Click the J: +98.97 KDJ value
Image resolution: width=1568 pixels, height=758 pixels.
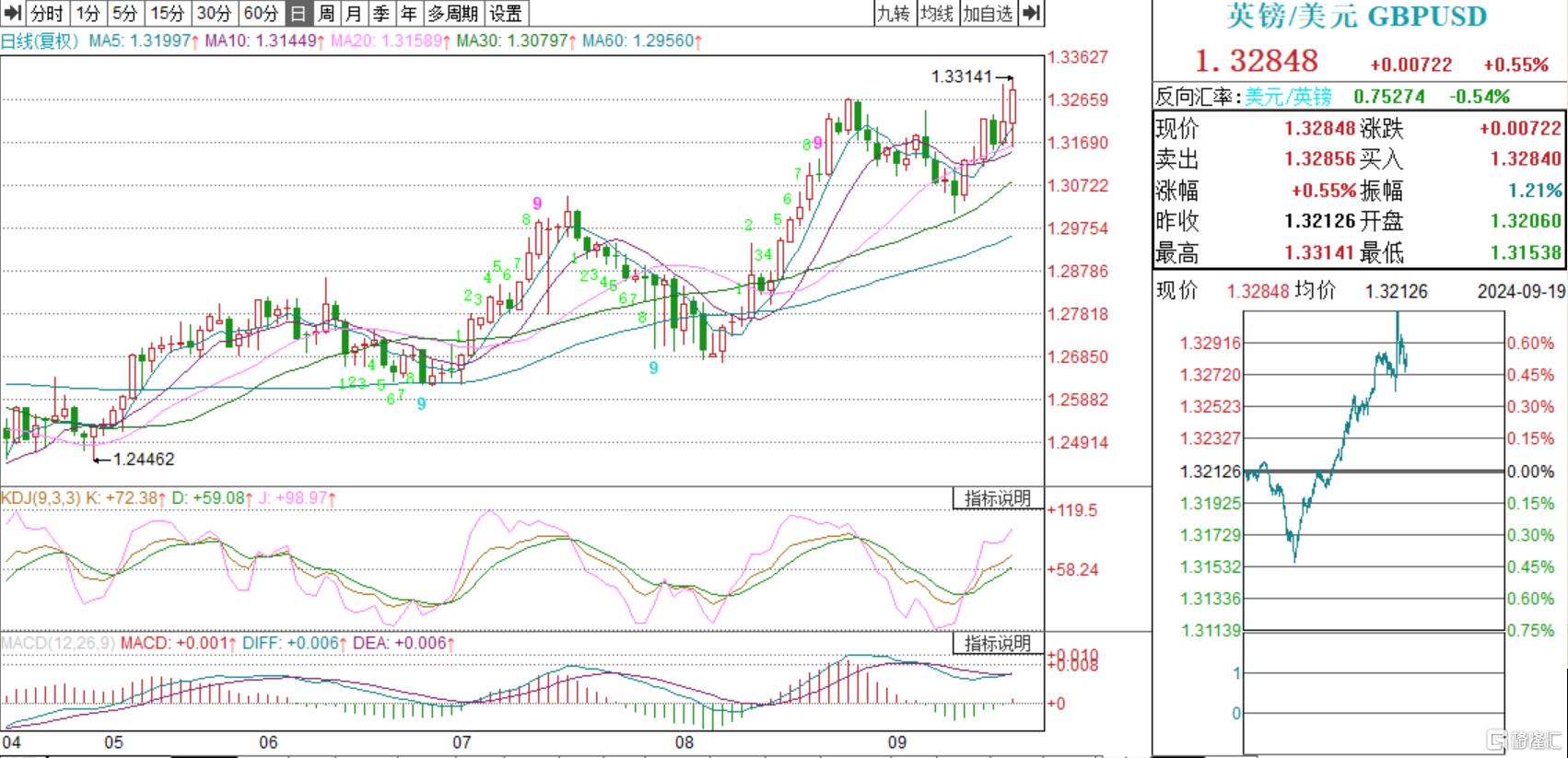pos(297,498)
